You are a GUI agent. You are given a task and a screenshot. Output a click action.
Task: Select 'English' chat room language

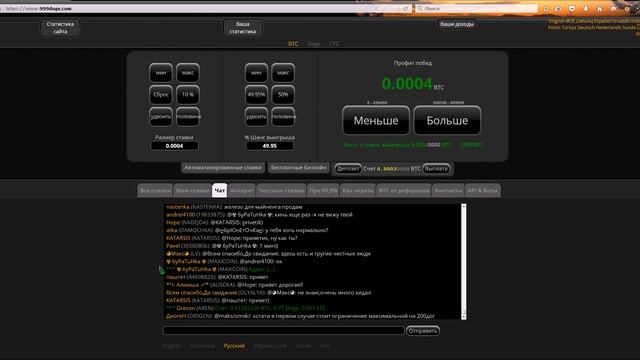pos(172,346)
